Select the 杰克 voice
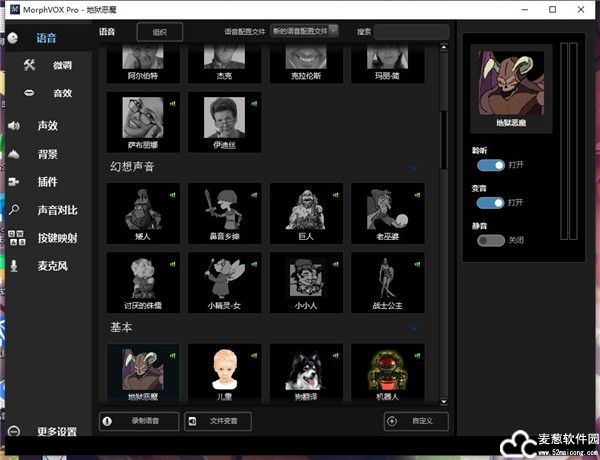 tap(224, 64)
